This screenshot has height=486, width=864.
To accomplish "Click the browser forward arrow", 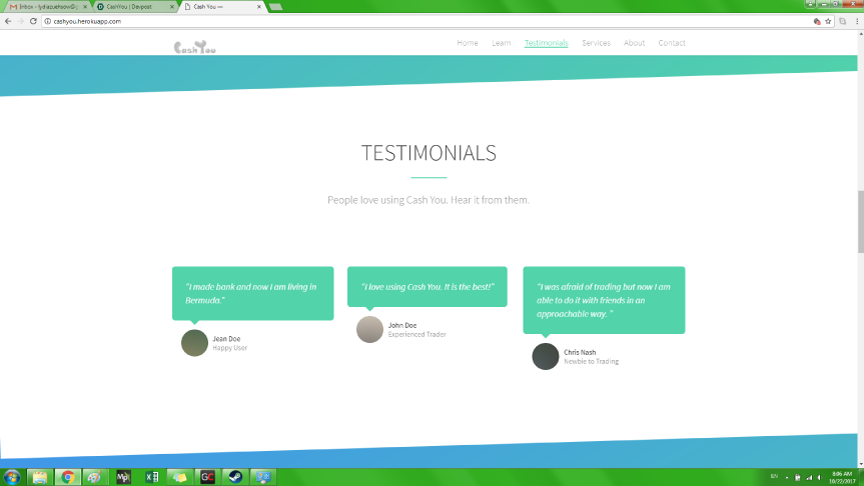I will pyautogui.click(x=20, y=21).
